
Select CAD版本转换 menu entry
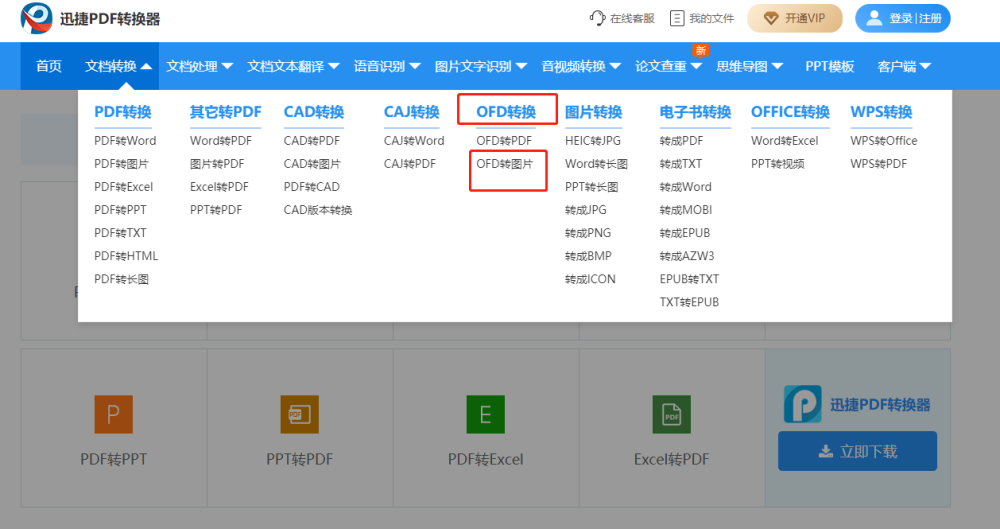(318, 210)
